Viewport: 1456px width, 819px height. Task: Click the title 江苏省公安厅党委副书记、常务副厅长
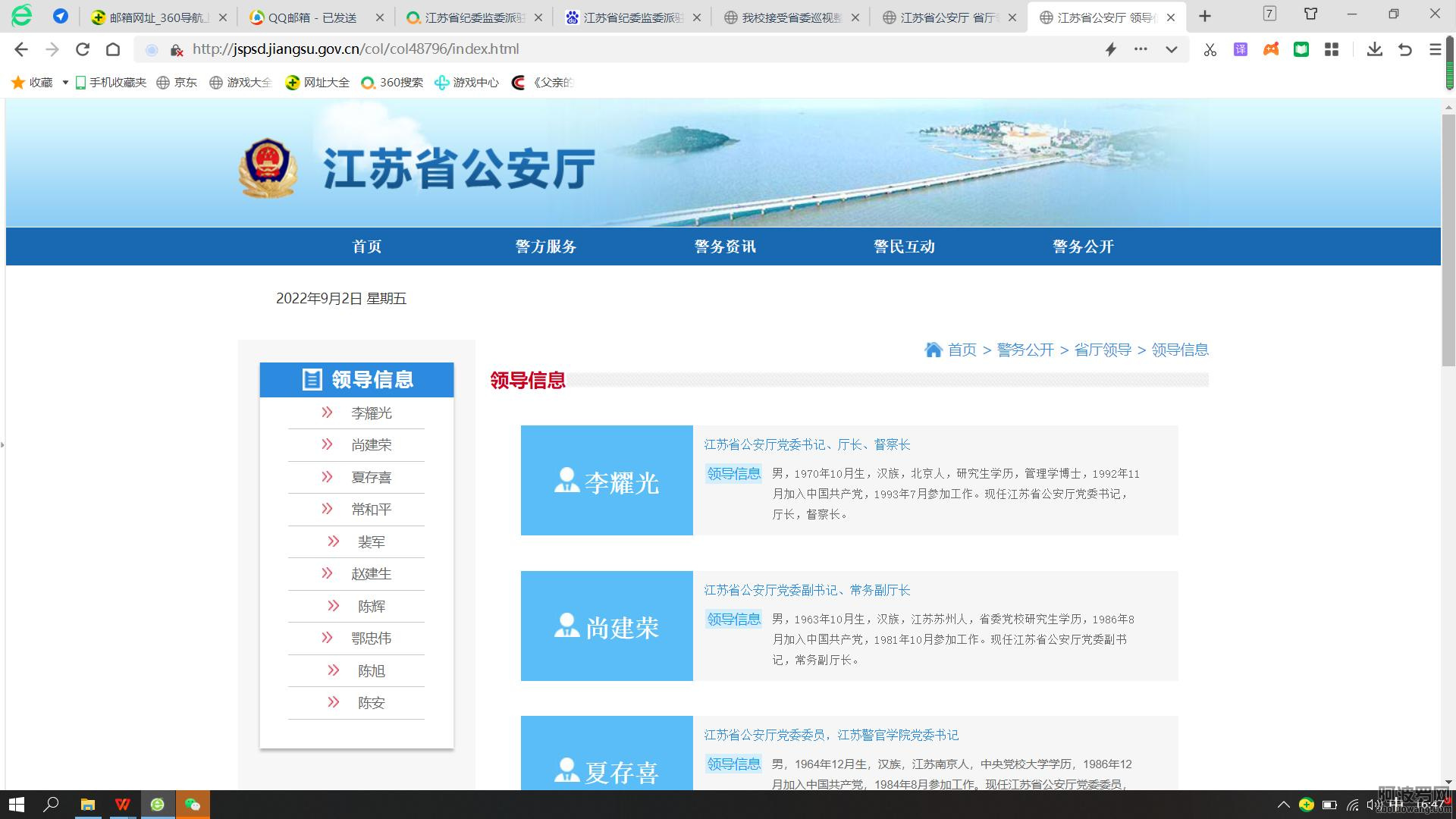click(x=807, y=590)
